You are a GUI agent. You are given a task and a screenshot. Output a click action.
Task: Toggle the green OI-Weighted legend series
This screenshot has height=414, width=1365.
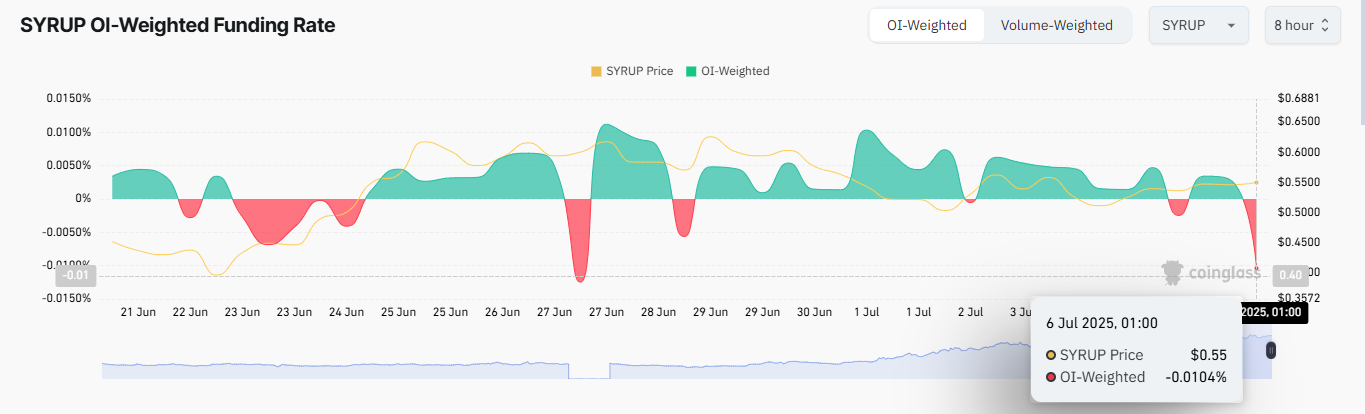(x=727, y=71)
